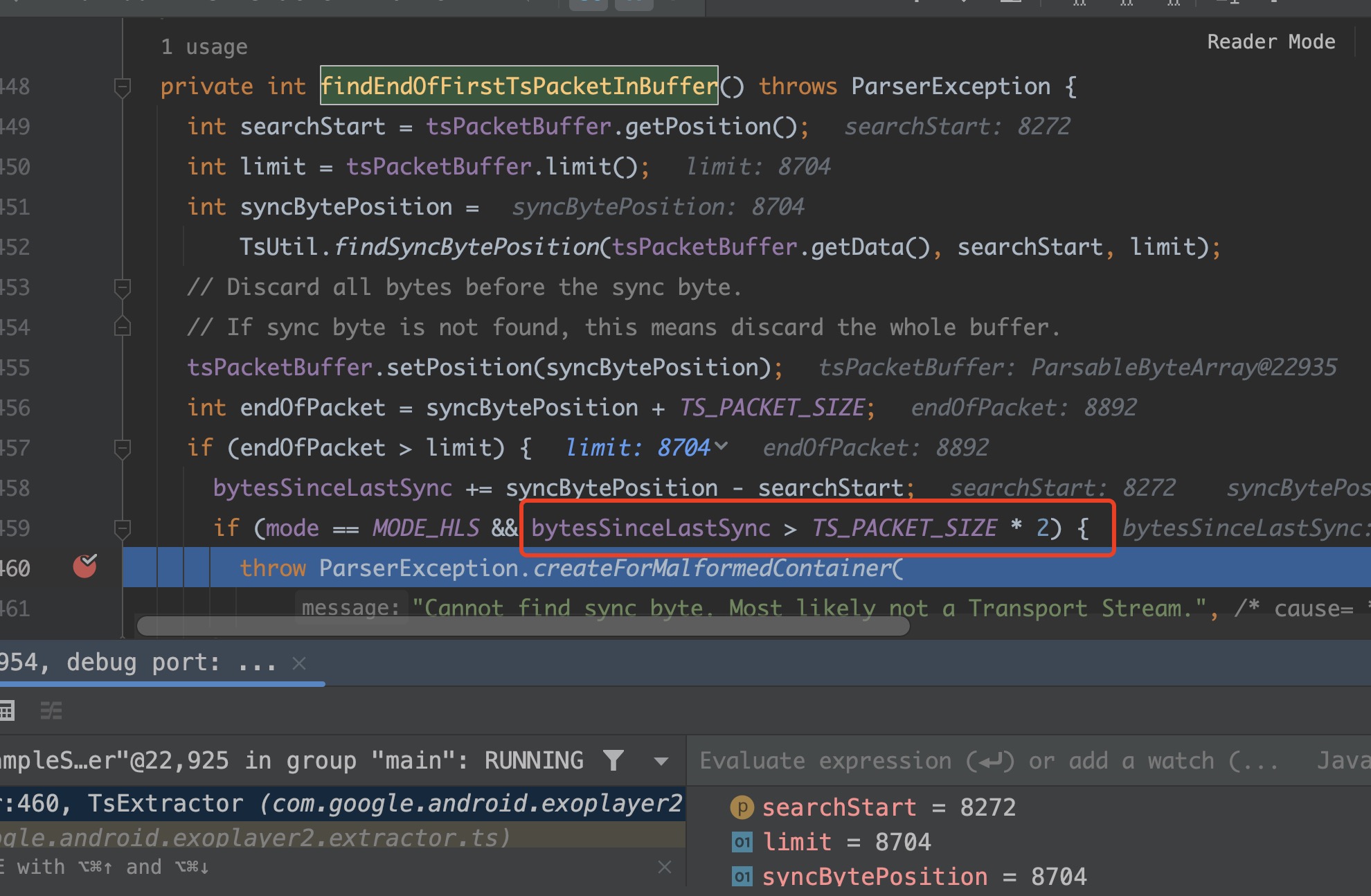Click the comment fold end marker at line 454
1371x896 pixels.
[123, 326]
